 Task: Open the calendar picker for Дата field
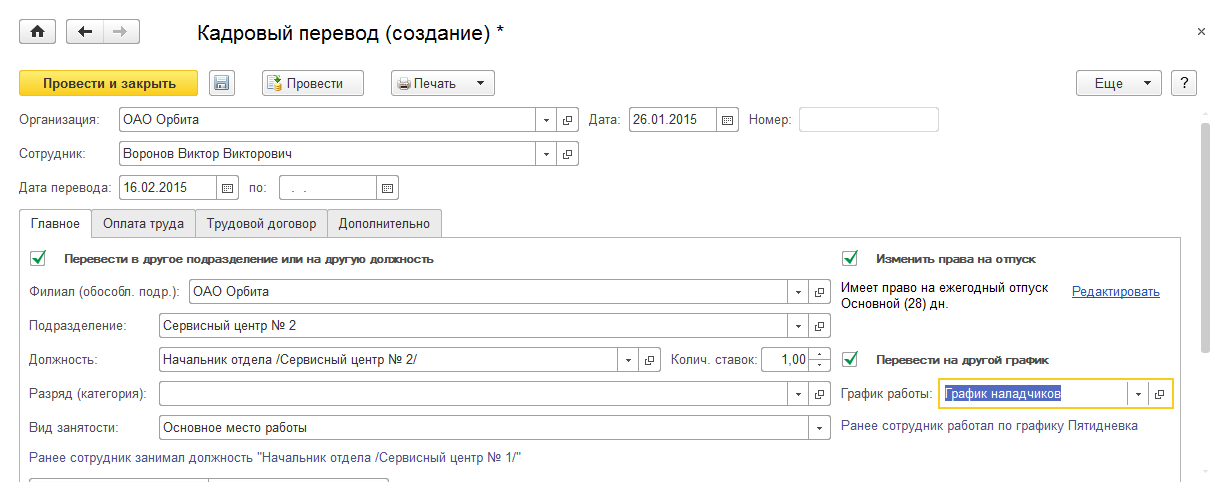[x=728, y=120]
